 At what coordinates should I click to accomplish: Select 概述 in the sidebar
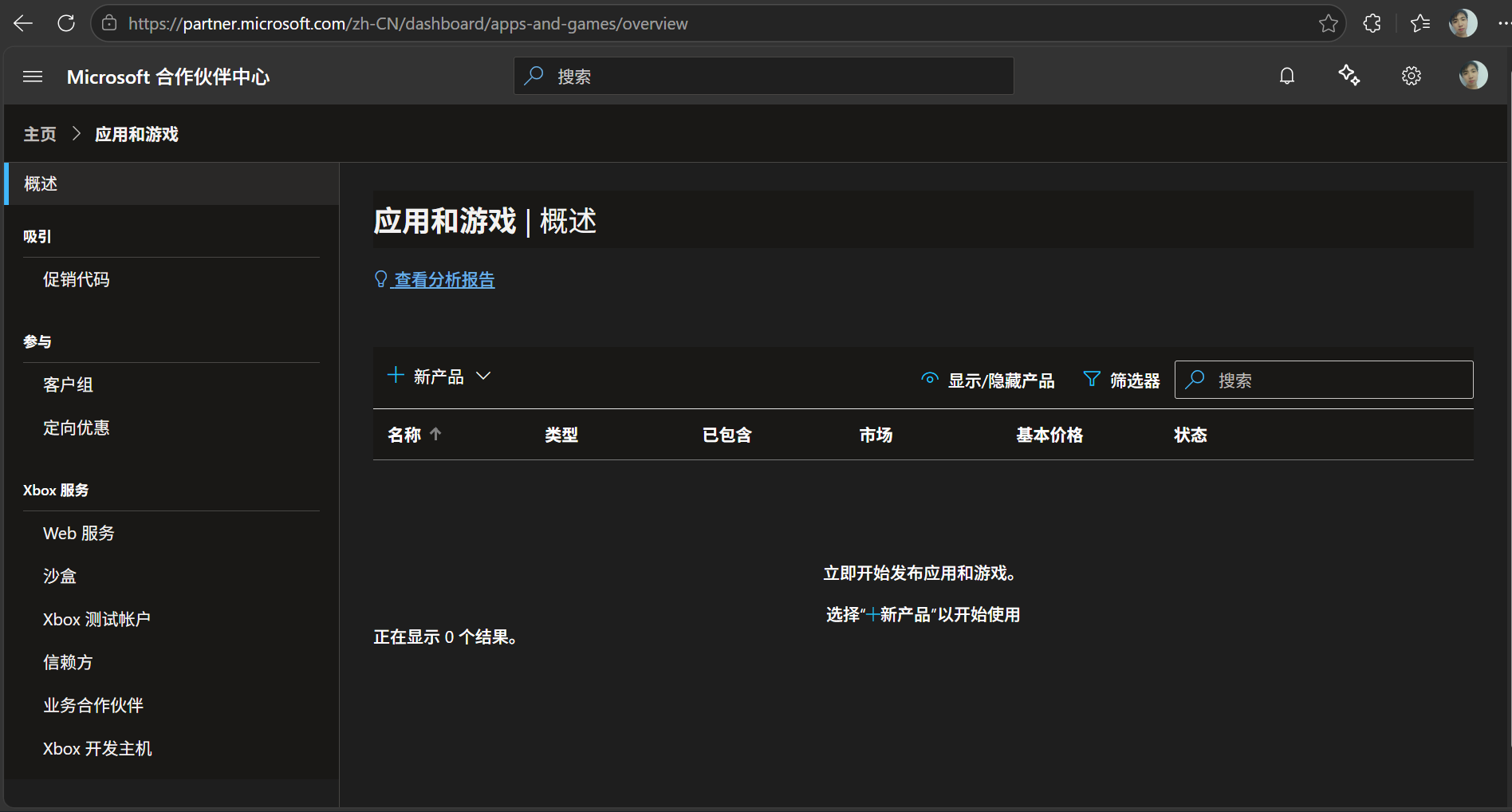[x=171, y=184]
